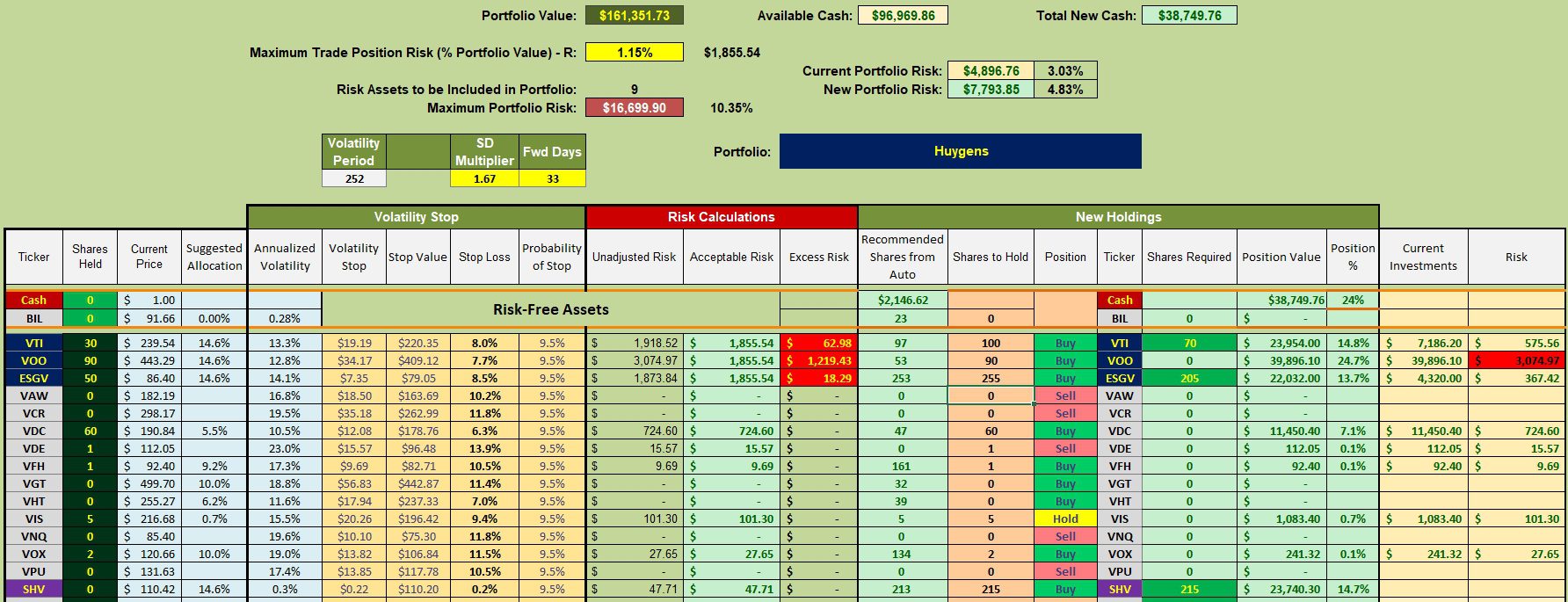Select the VAW Shares to Hold cell
Image resolution: width=1568 pixels, height=602 pixels.
tap(991, 395)
